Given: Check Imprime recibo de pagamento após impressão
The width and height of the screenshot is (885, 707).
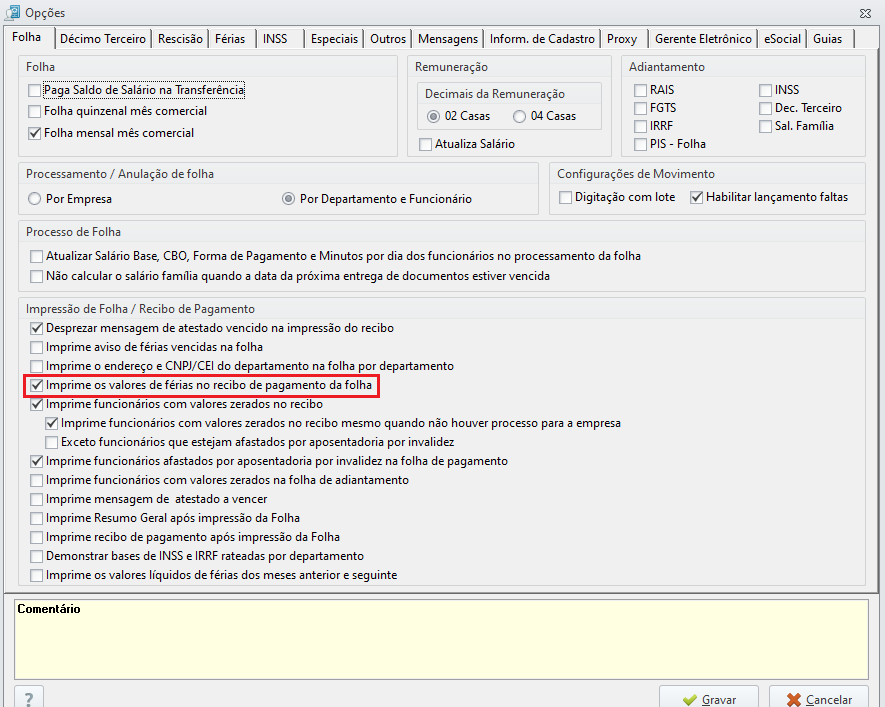Looking at the screenshot, I should click(x=37, y=537).
